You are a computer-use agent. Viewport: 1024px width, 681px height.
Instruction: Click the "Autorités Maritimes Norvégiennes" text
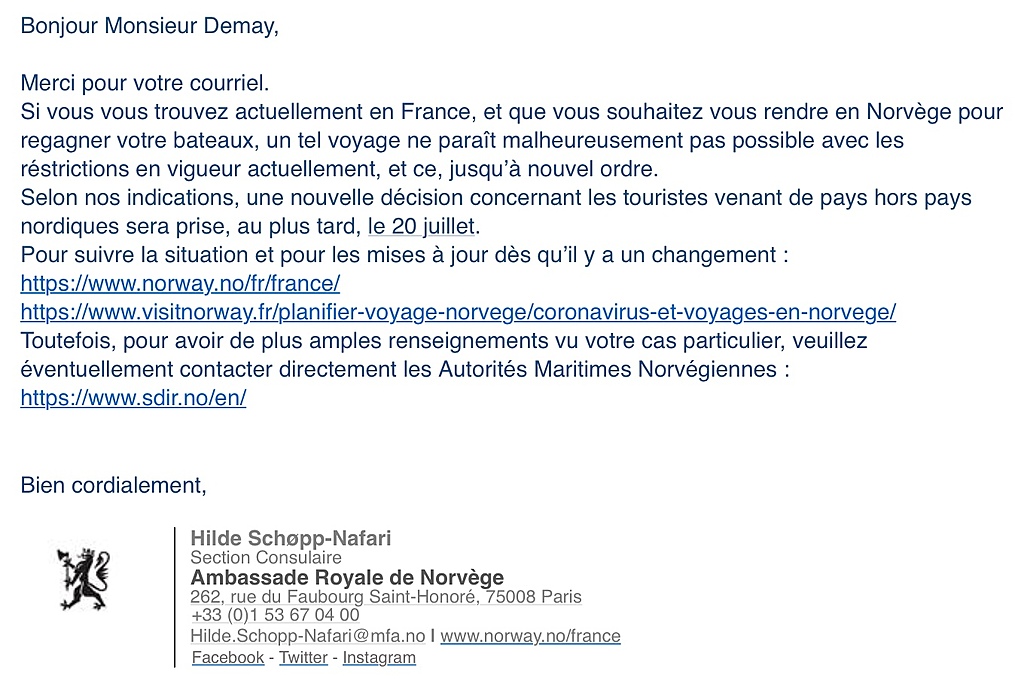607,370
